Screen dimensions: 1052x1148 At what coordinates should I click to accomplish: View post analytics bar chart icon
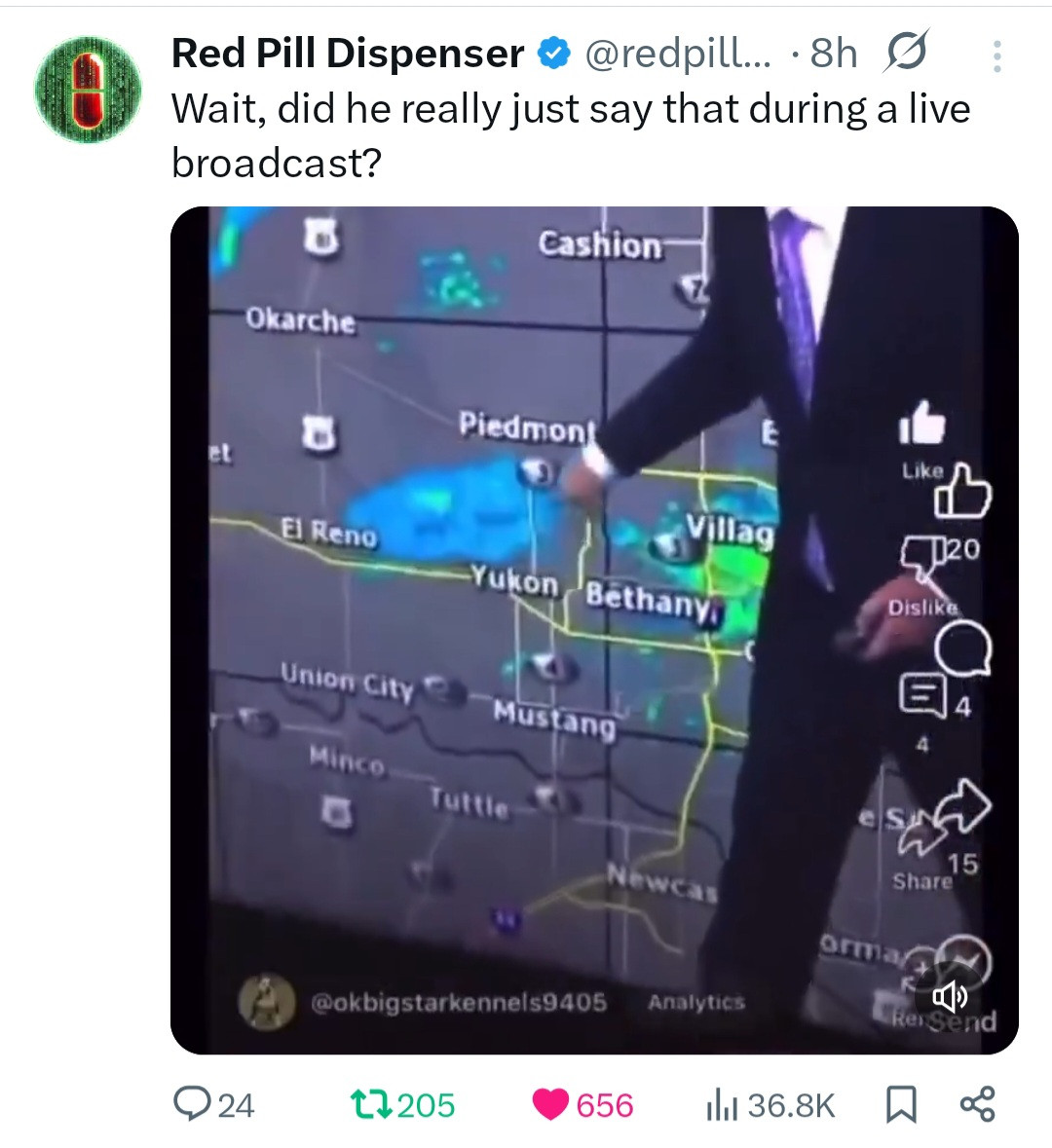pyautogui.click(x=722, y=1105)
